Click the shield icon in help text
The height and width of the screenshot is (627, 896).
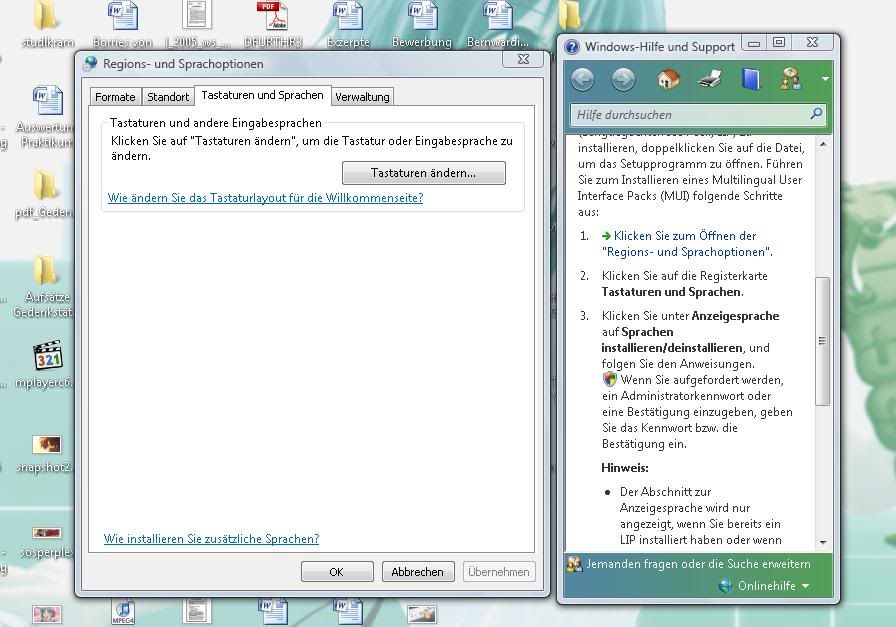[x=610, y=380]
